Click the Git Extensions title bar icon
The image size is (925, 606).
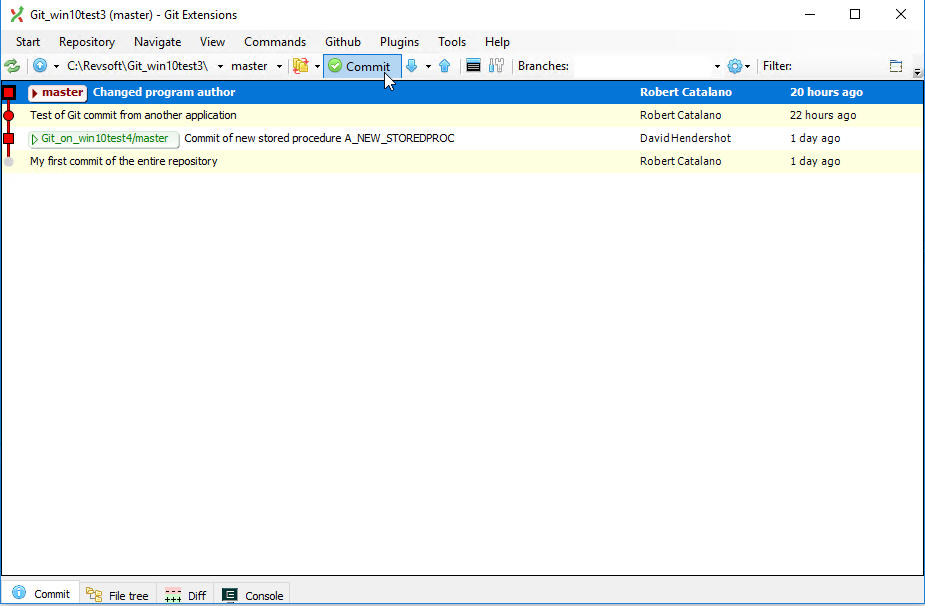pos(17,14)
